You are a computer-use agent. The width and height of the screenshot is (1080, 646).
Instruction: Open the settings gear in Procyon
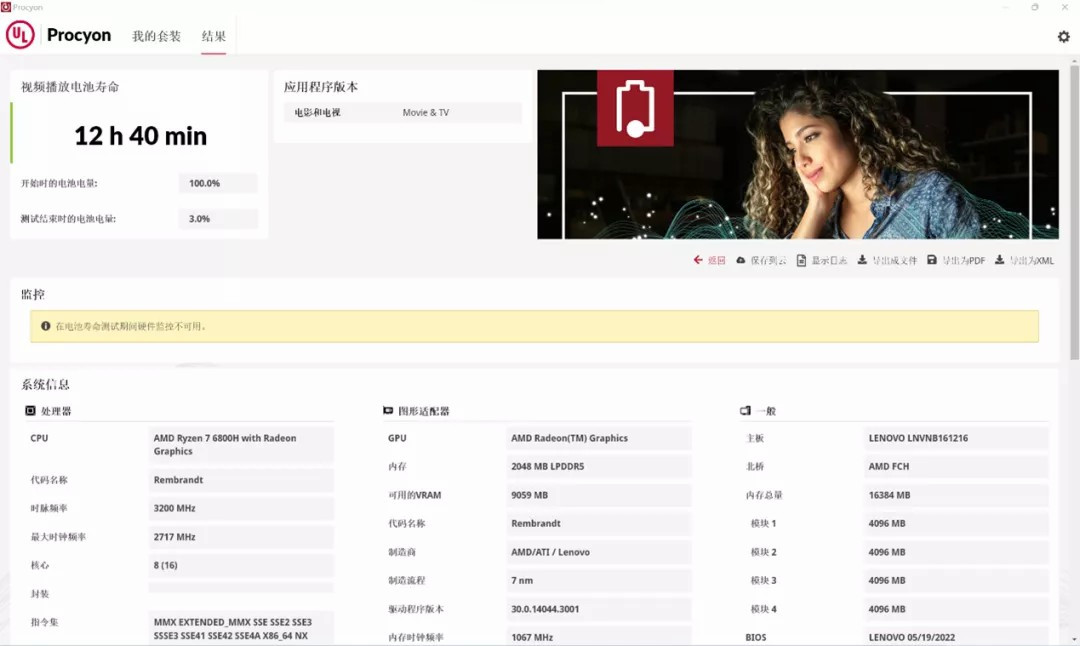tap(1063, 37)
